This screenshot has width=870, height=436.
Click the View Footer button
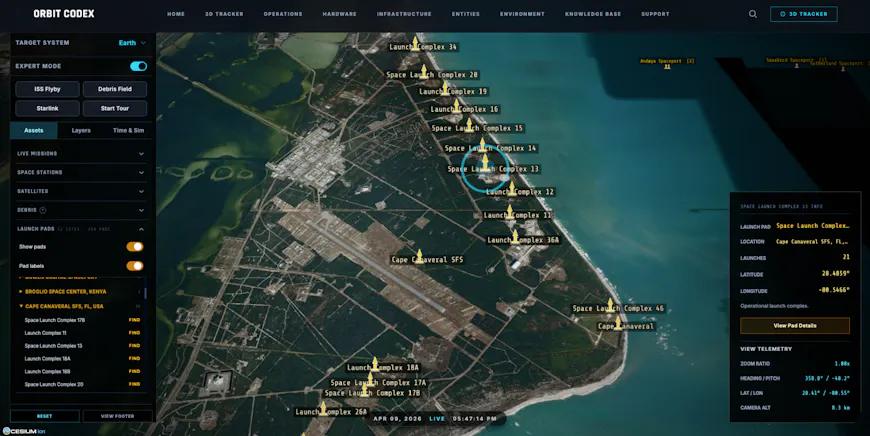coord(117,416)
